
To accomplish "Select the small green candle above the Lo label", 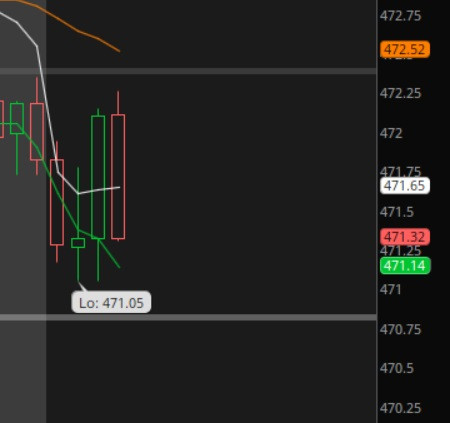I will 78,243.
